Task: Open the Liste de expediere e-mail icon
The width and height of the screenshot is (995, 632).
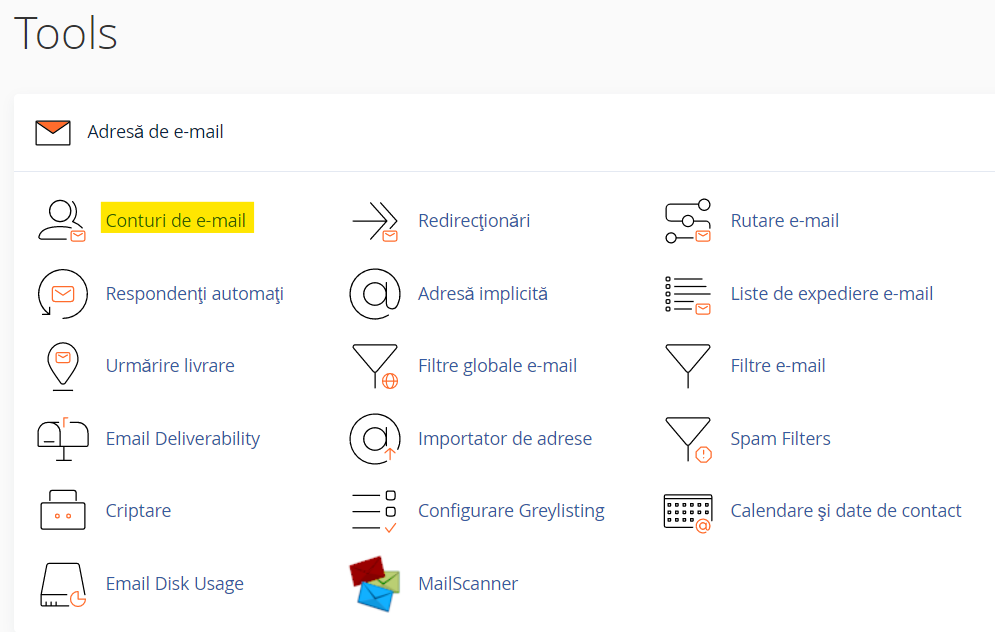Action: point(688,294)
